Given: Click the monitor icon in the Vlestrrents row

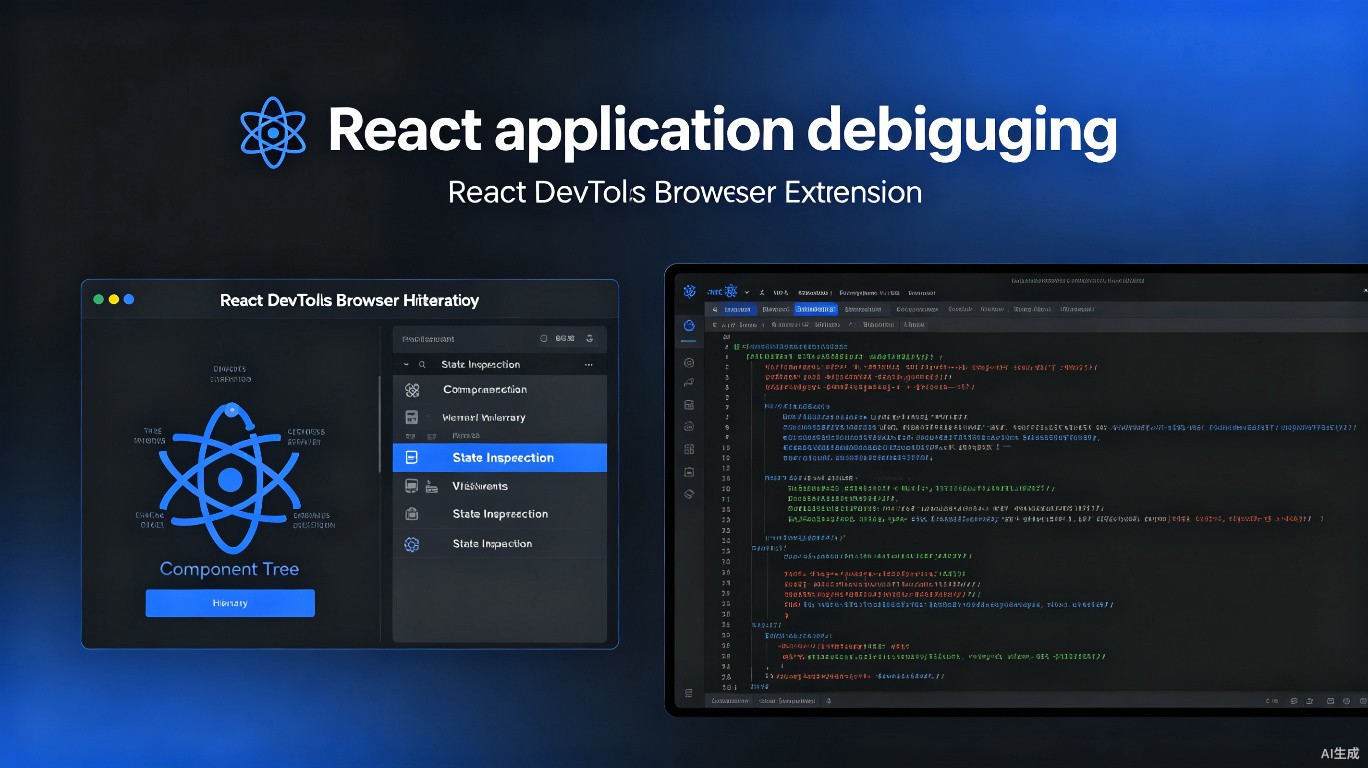Looking at the screenshot, I should point(411,486).
